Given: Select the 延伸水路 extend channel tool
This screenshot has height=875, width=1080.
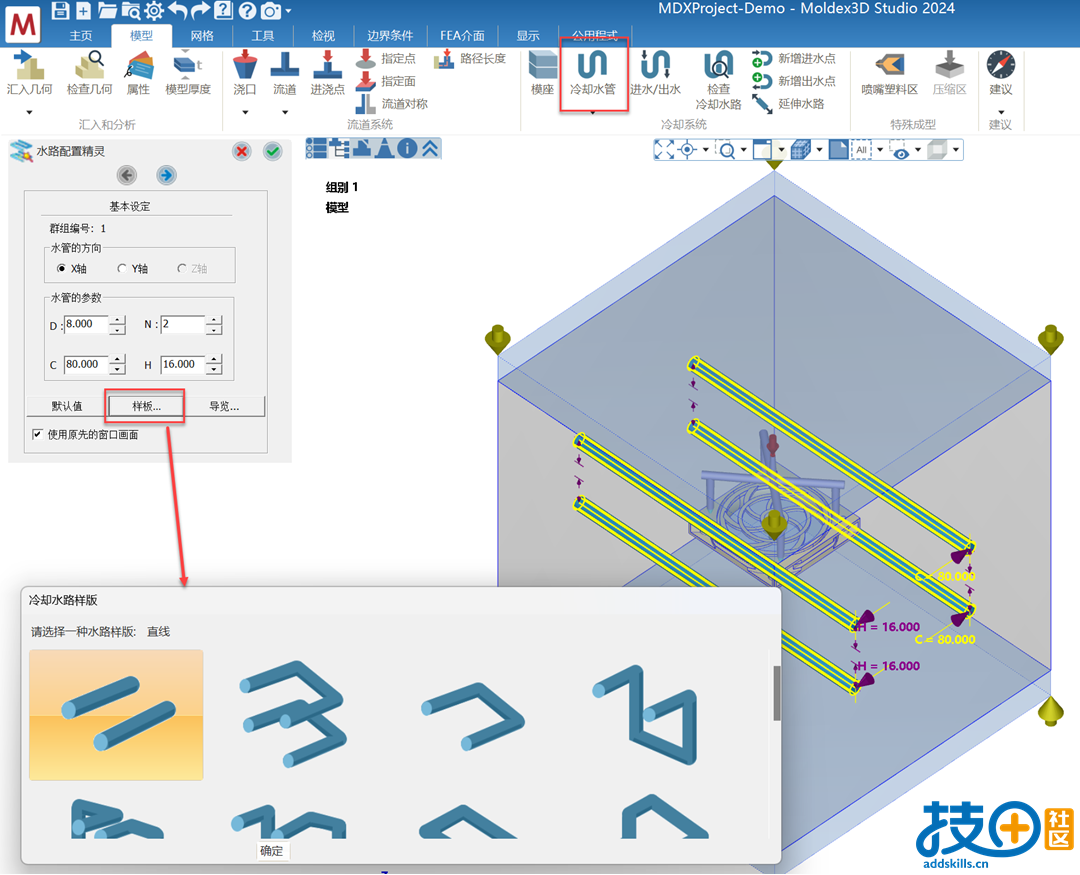Looking at the screenshot, I should 788,104.
